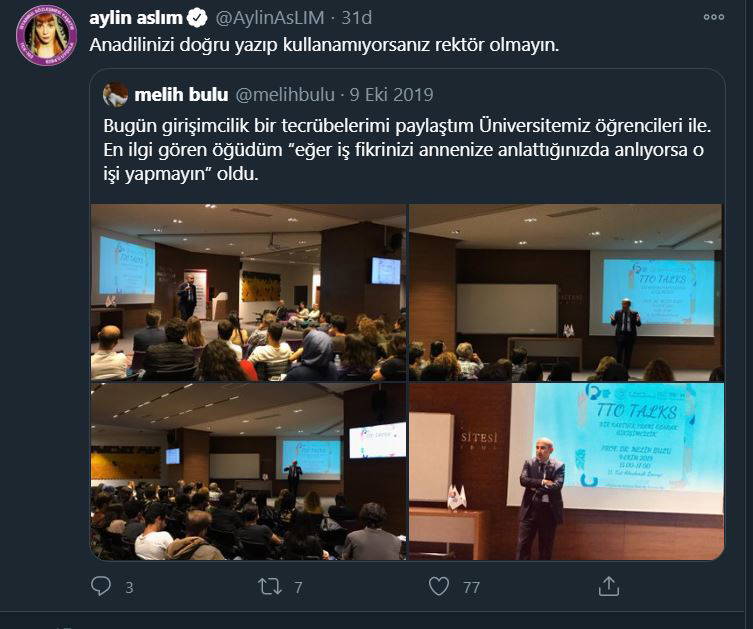Like the tweet with the heart icon
The image size is (753, 629).
(438, 586)
